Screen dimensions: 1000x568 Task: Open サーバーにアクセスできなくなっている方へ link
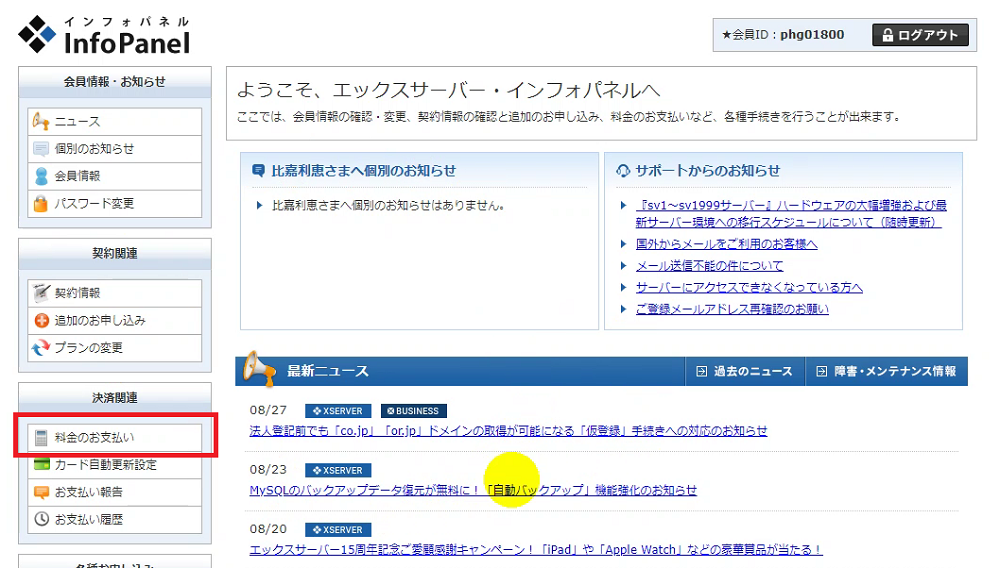pyautogui.click(x=749, y=288)
